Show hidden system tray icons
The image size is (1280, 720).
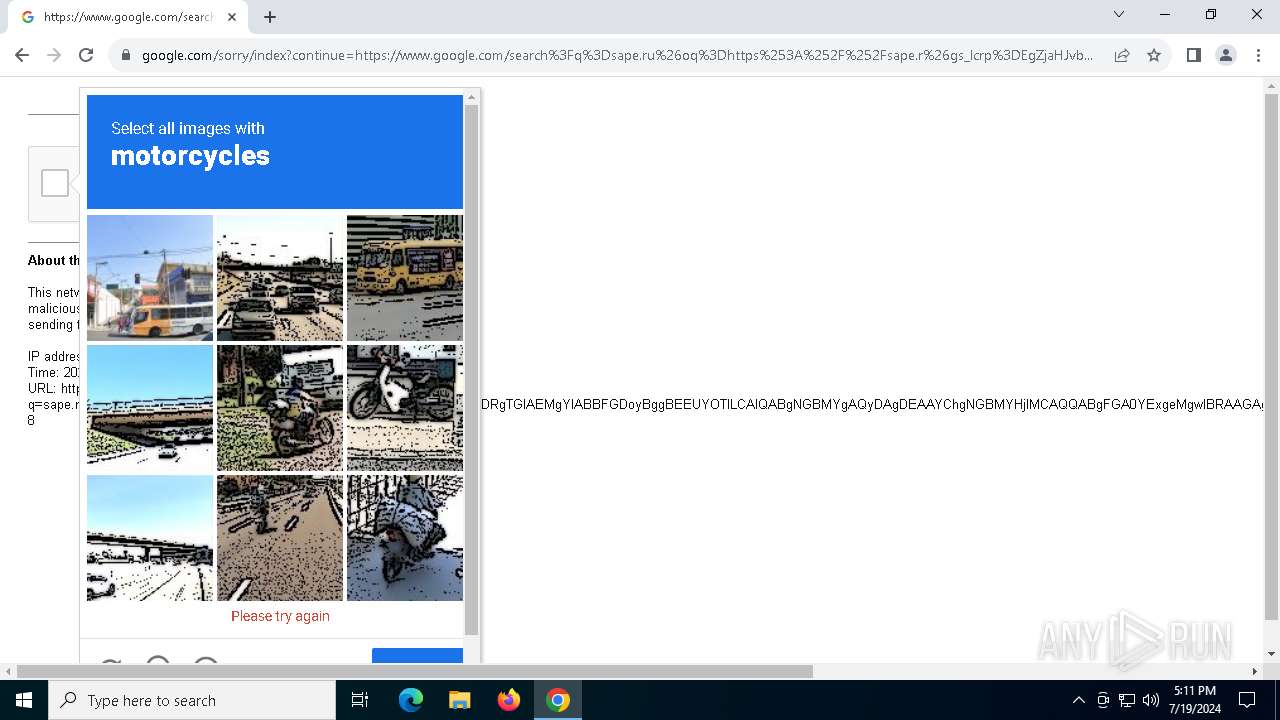click(1078, 700)
